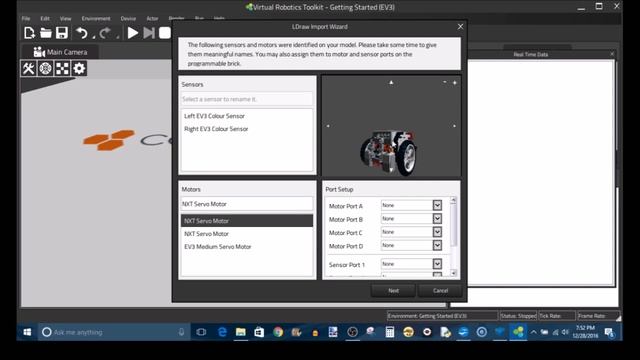Click the robot model preview thumbnail

point(389,152)
